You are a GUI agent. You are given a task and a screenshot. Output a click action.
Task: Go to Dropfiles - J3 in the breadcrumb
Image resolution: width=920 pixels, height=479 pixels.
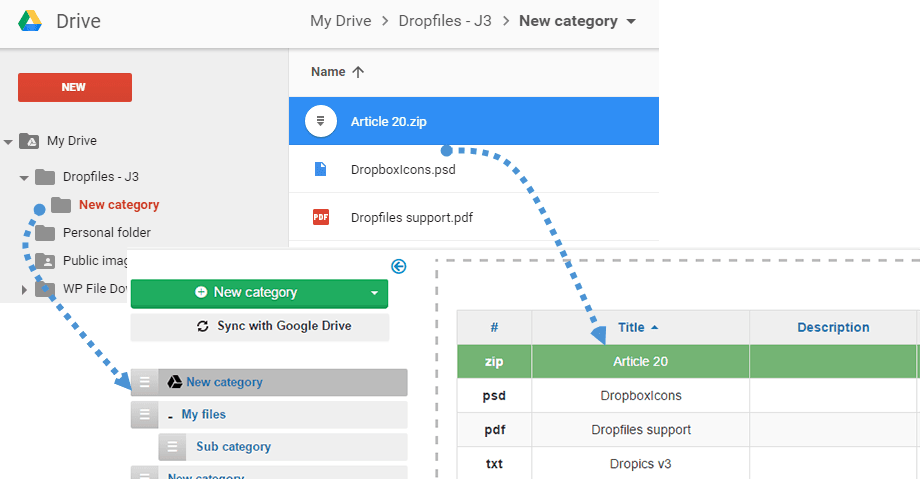(445, 21)
